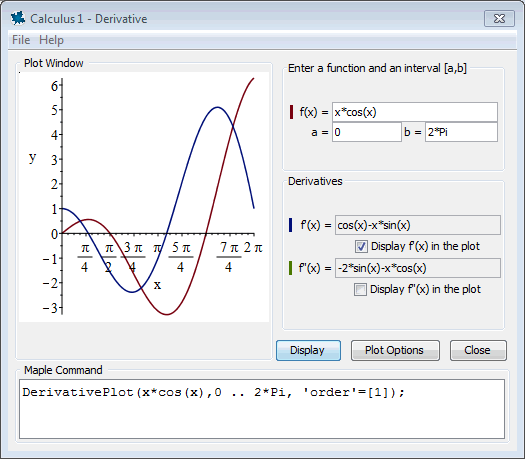The height and width of the screenshot is (459, 525).
Task: Open the Help menu
Action: (x=51, y=40)
